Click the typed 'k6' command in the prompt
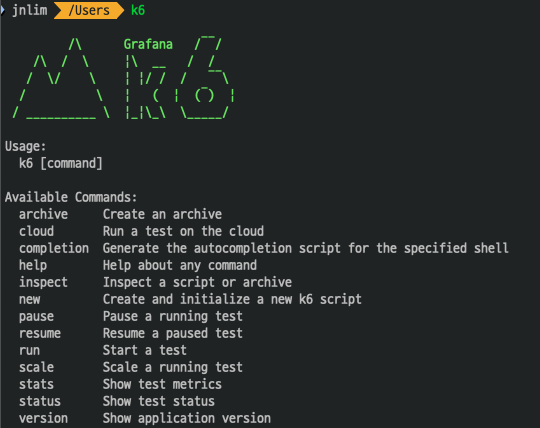Screen dimensions: 540x428 pos(138,10)
